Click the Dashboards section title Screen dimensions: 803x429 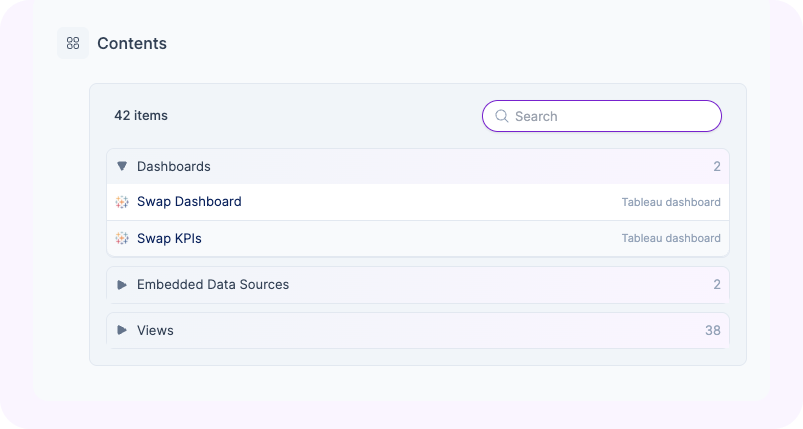pos(173,166)
